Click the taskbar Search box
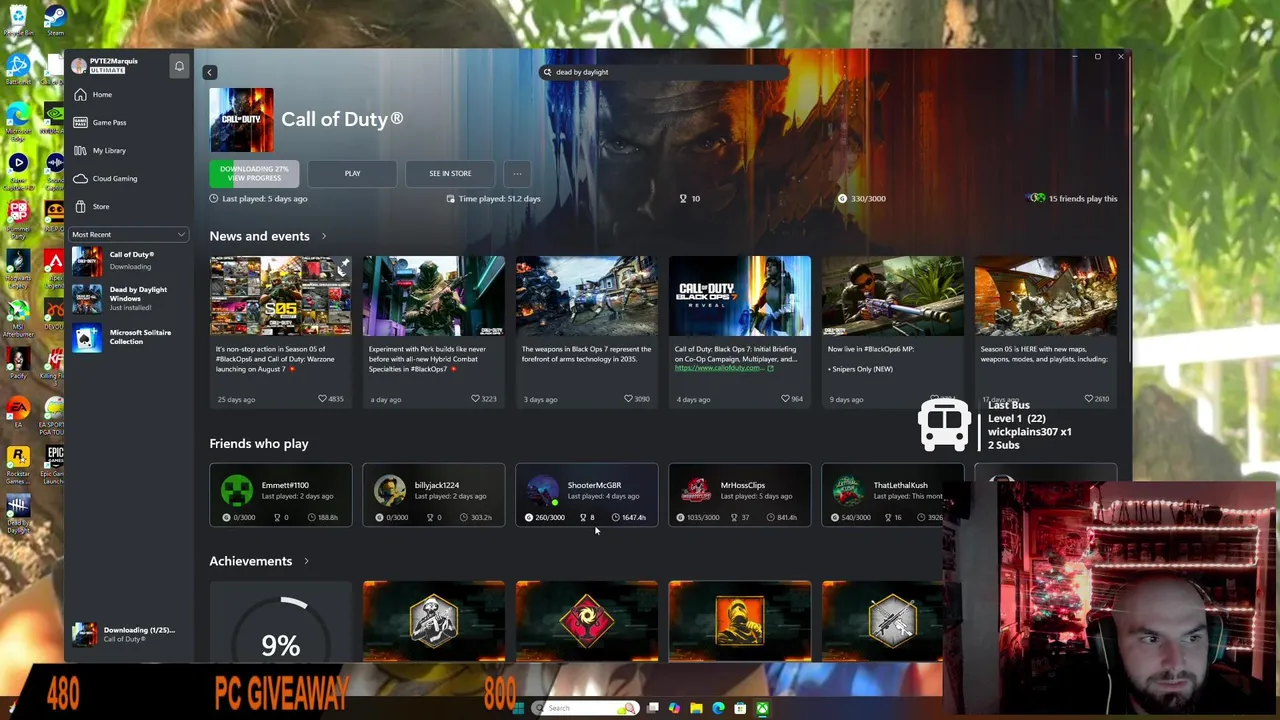 coord(585,708)
